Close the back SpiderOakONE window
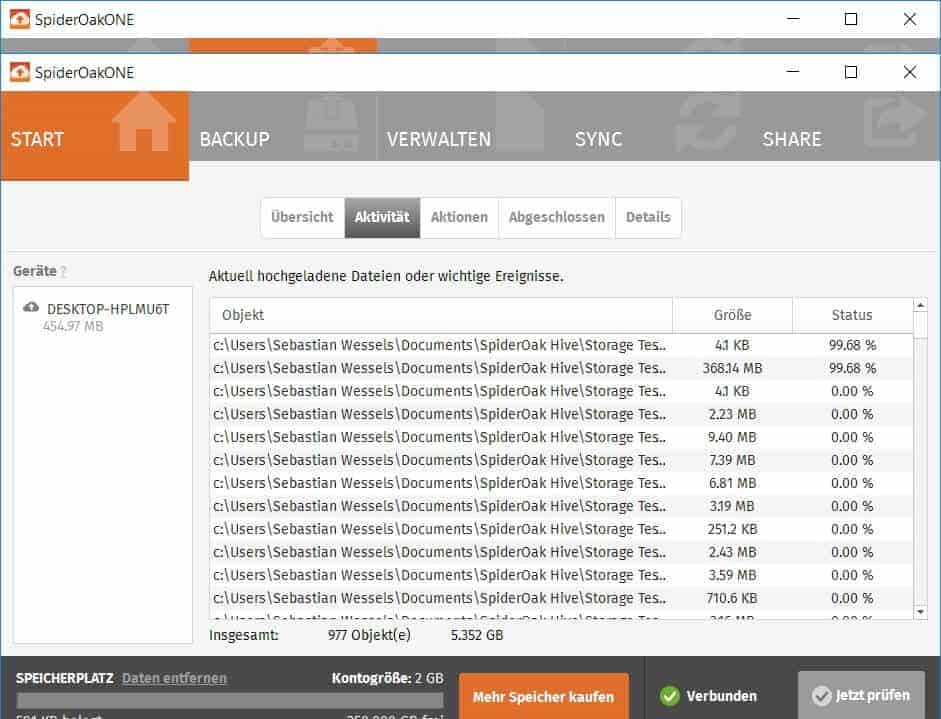941x719 pixels. click(x=910, y=19)
